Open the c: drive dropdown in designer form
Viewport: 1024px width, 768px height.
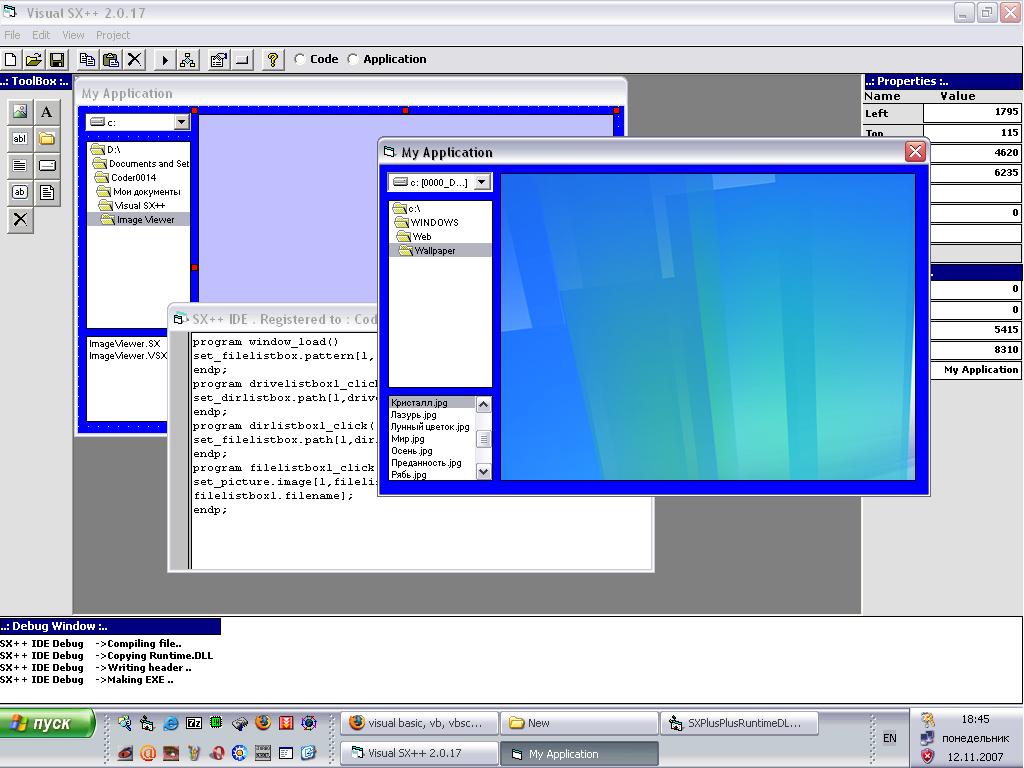[181, 122]
